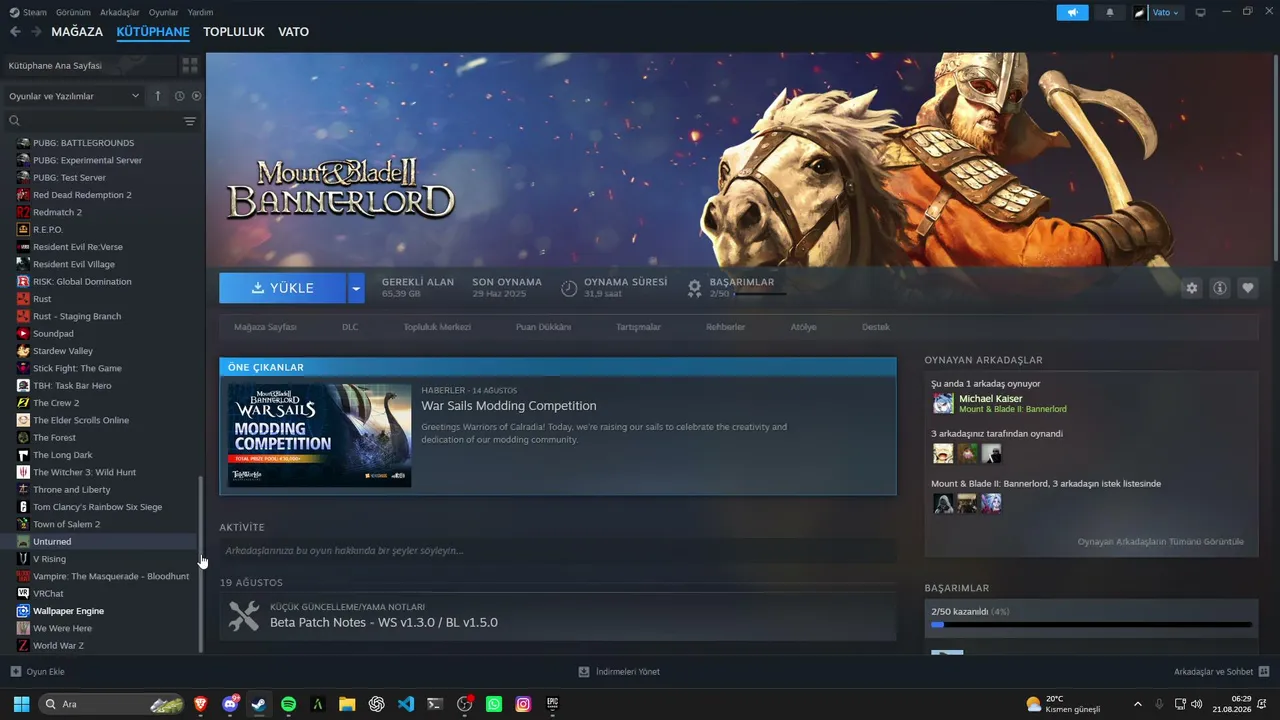This screenshot has width=1280, height=720.
Task: Select Unturned in the game list
Action: point(100,542)
